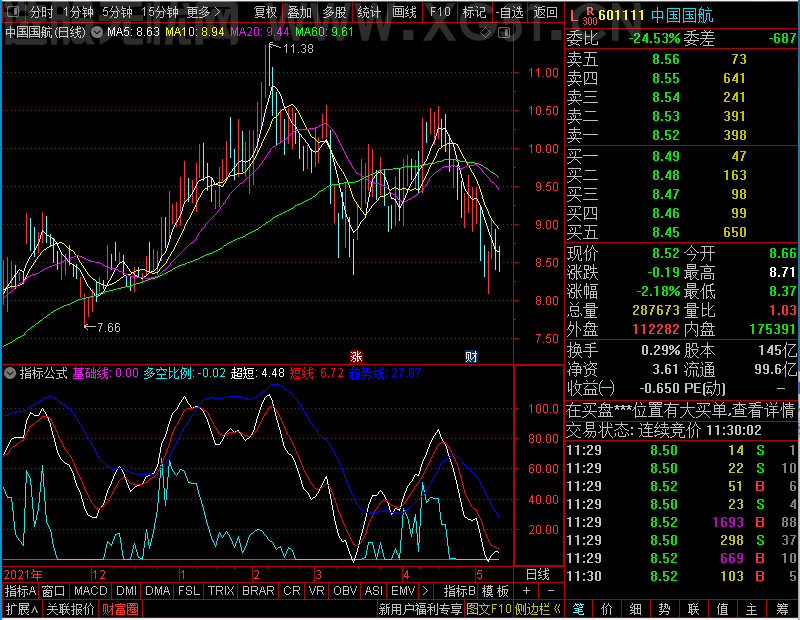Activate the 画线 drawing tool

tap(404, 12)
